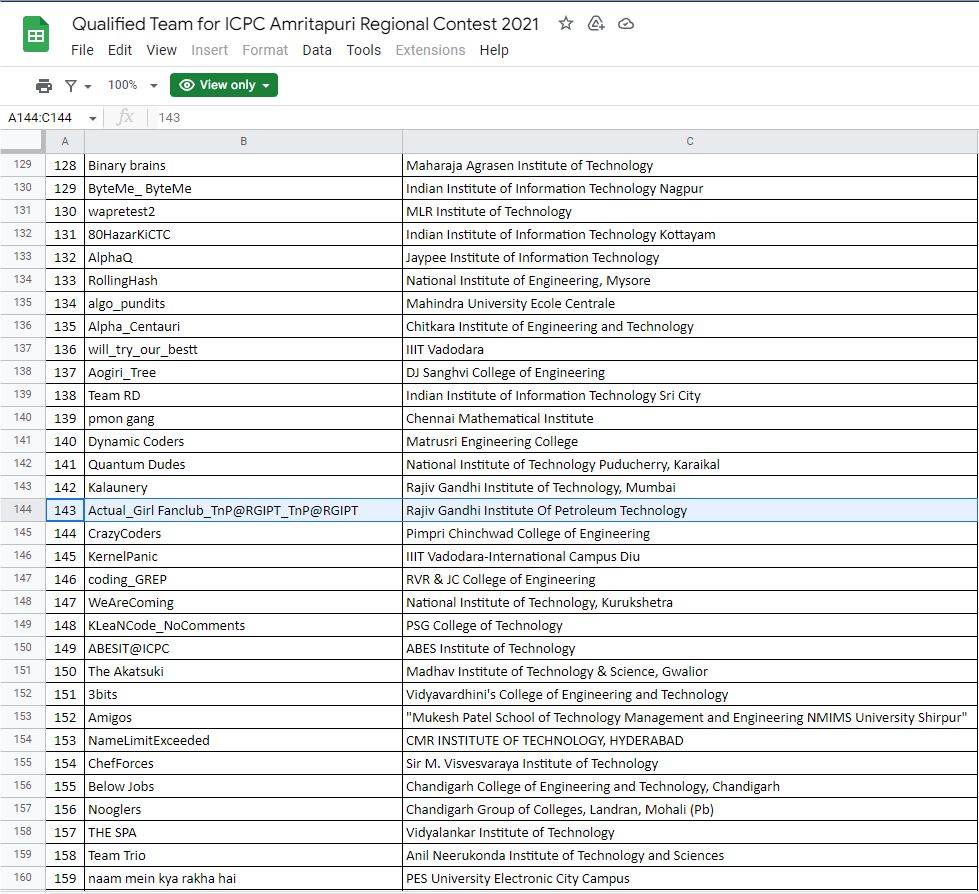Select column C header

click(690, 141)
